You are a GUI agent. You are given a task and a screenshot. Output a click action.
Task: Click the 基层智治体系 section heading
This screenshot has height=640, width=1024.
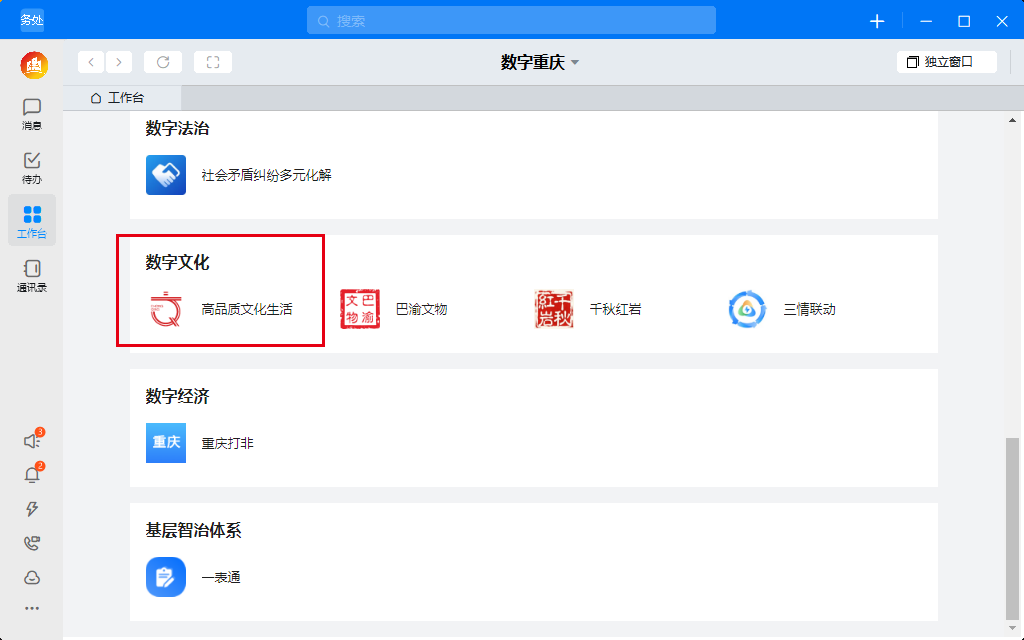(193, 530)
